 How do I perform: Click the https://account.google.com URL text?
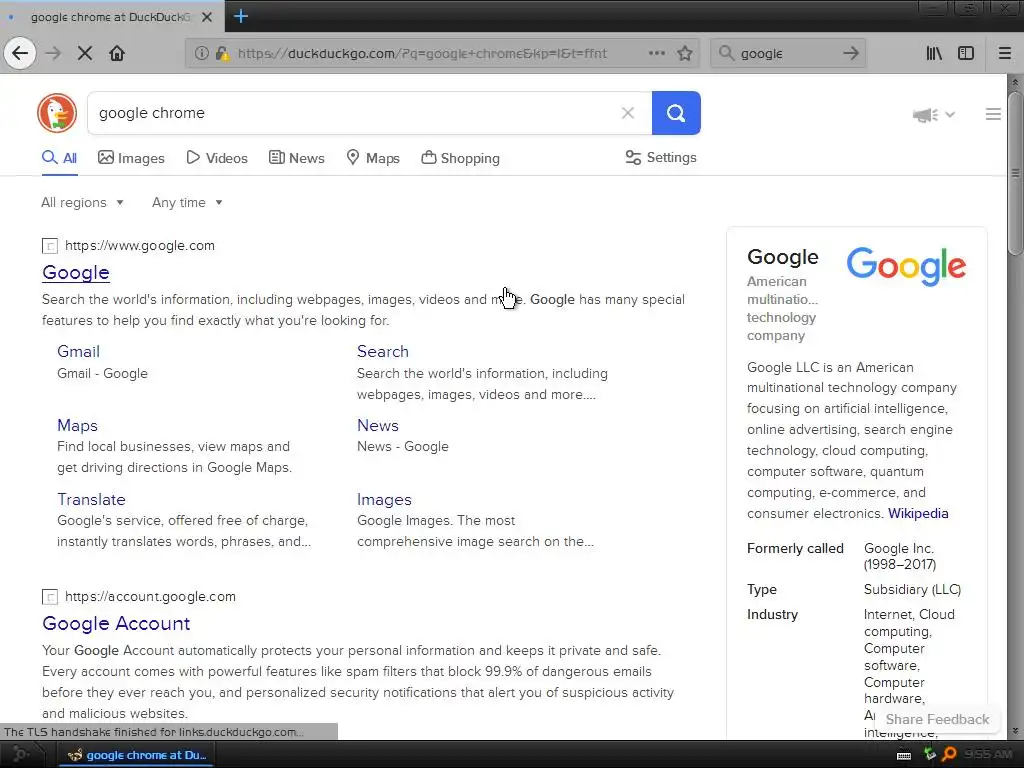point(150,596)
